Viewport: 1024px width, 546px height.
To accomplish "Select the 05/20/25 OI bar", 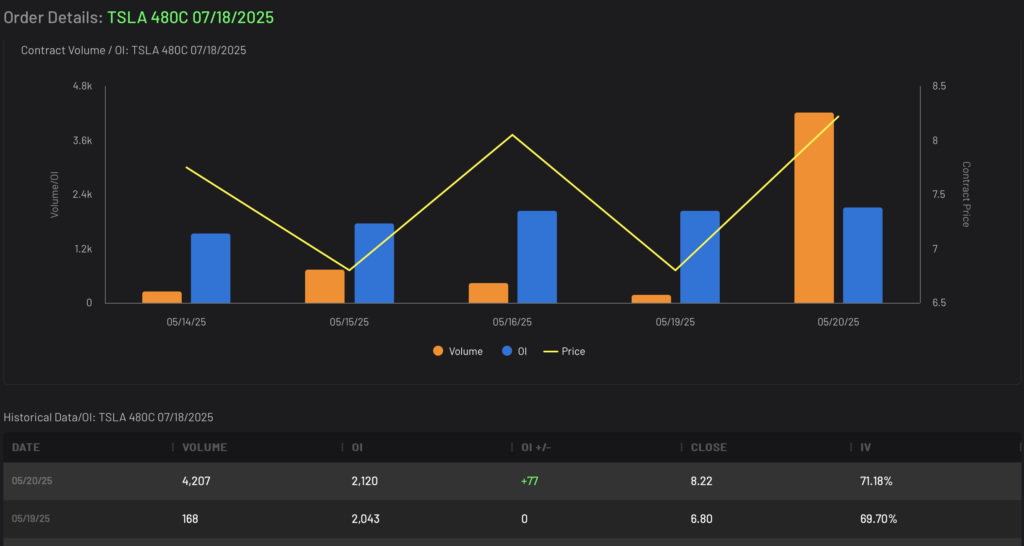I will pos(863,255).
